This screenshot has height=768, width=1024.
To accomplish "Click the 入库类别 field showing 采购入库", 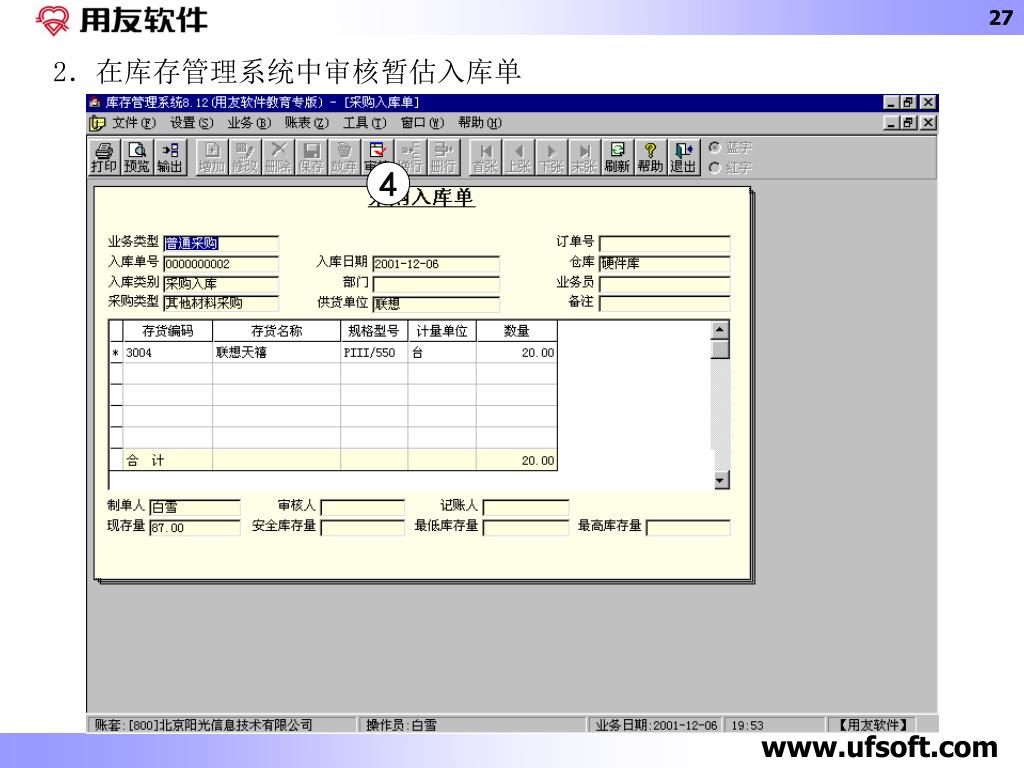I will 221,283.
